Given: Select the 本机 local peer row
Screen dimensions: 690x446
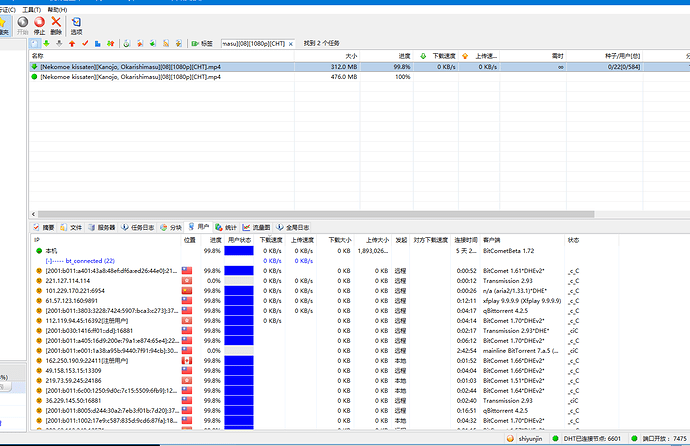Looking at the screenshot, I should [x=325, y=251].
